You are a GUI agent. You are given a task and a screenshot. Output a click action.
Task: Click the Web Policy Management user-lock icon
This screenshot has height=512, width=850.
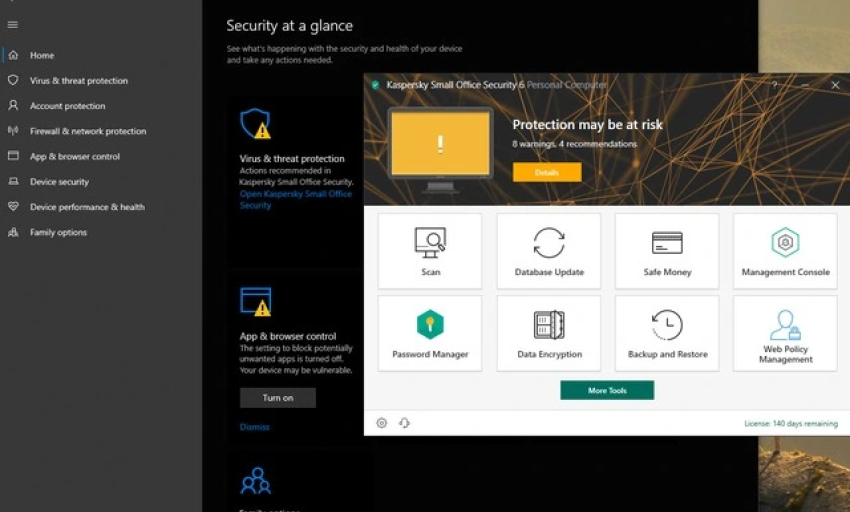[x=785, y=325]
